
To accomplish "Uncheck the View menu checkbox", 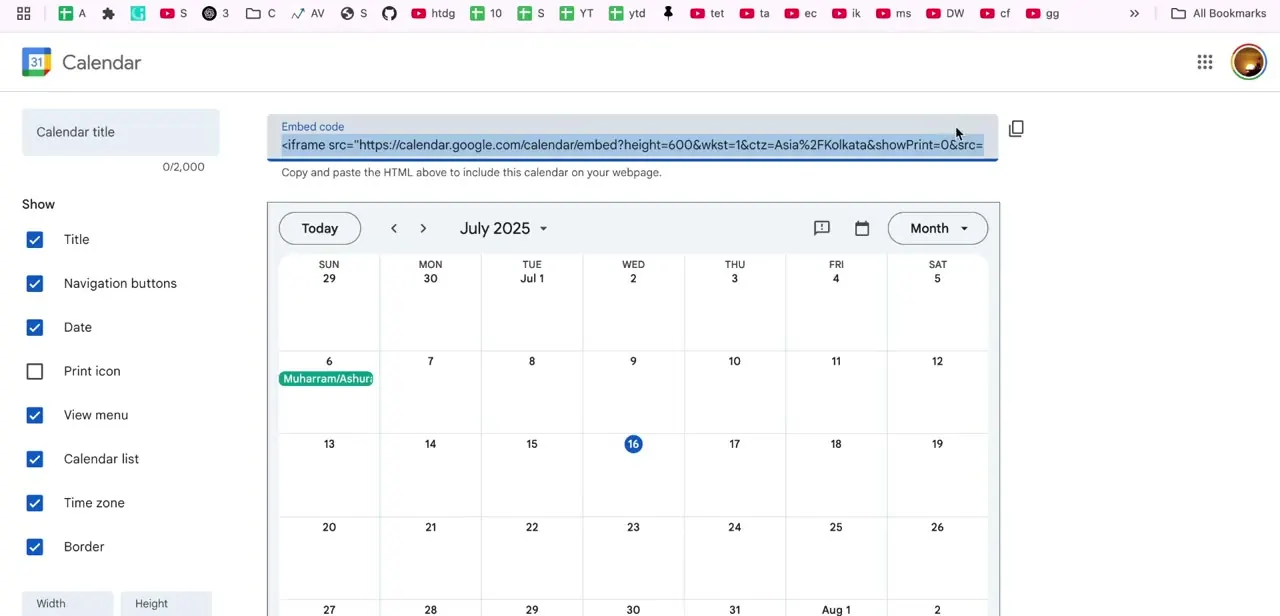I will point(35,416).
